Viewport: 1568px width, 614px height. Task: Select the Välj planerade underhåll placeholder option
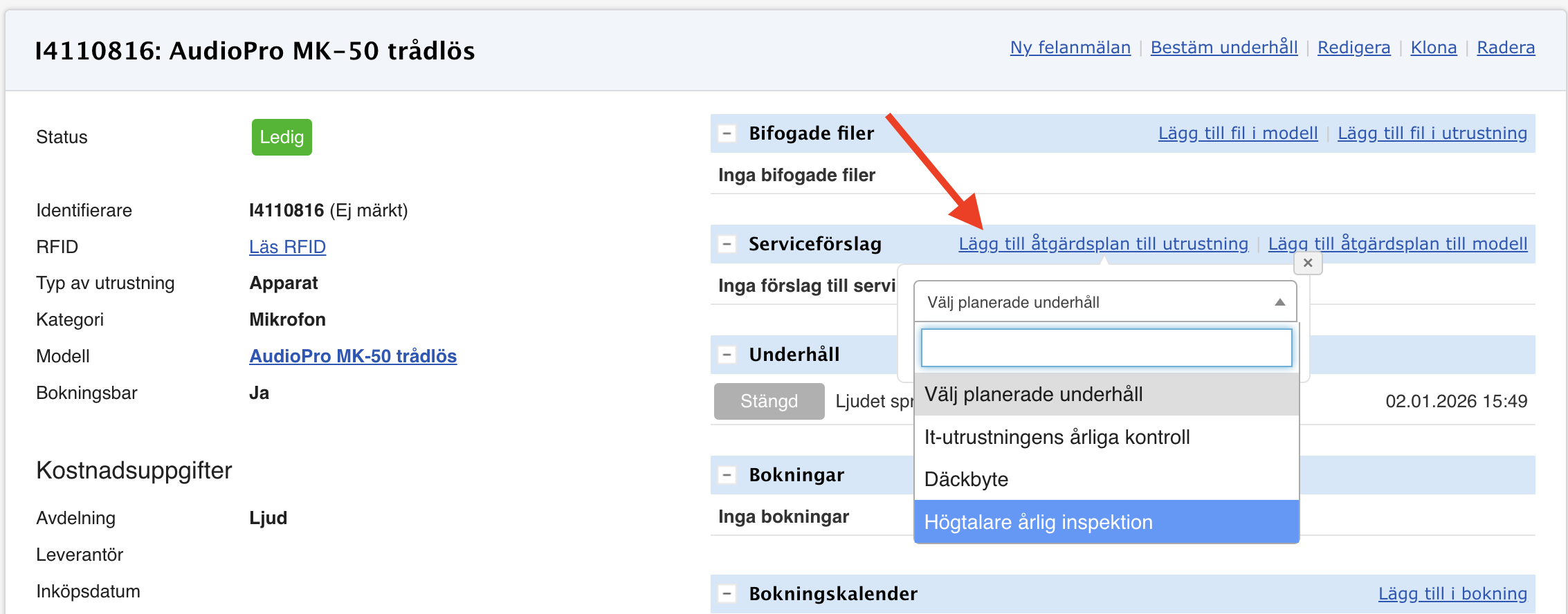coord(1106,394)
